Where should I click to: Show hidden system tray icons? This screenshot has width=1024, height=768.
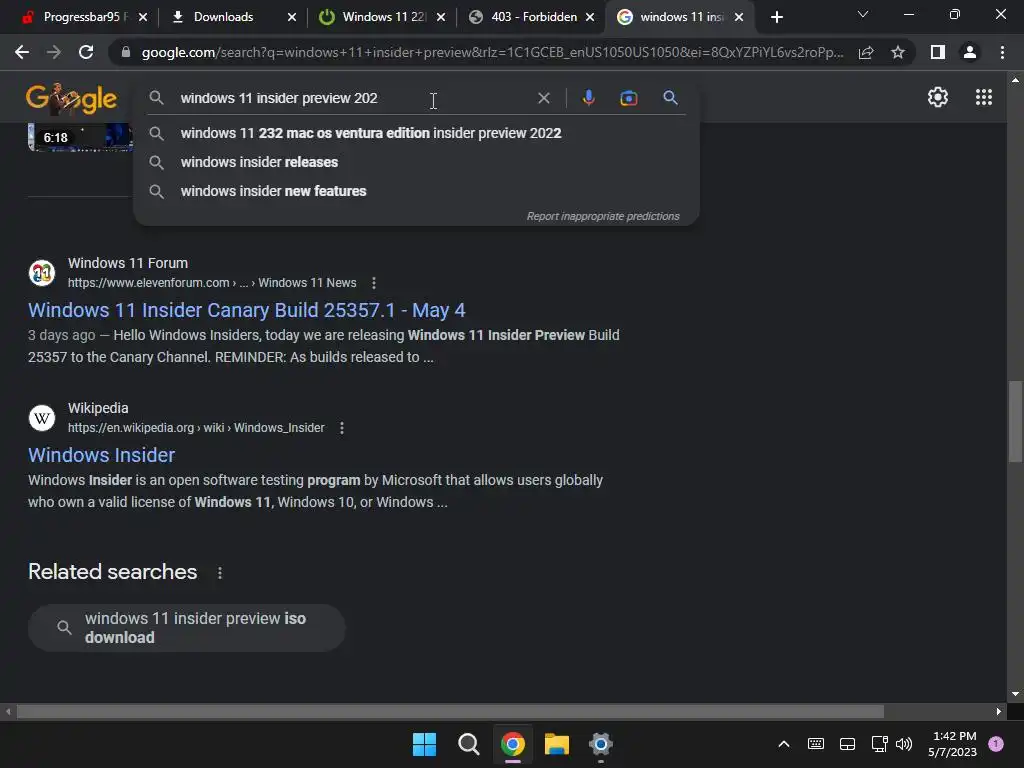(x=784, y=744)
